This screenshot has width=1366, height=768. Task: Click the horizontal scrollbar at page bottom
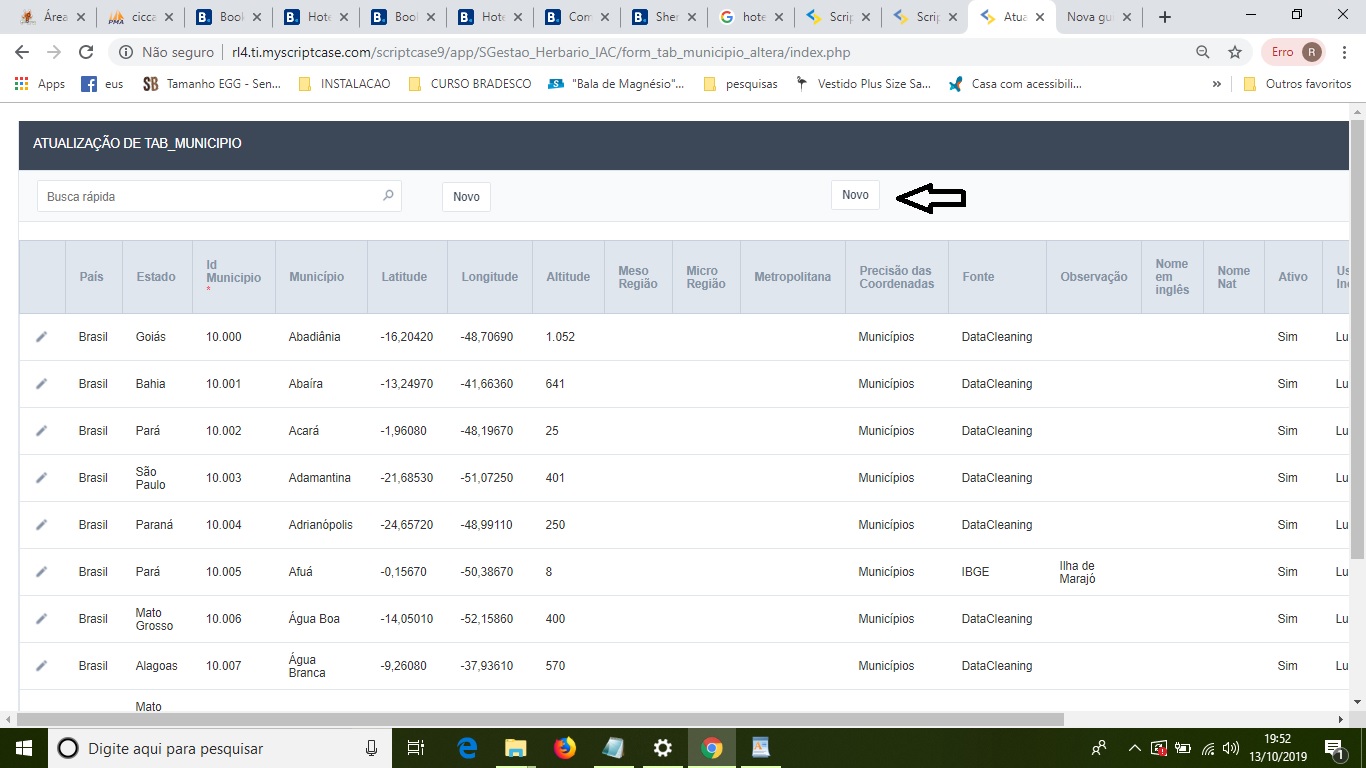pos(540,719)
